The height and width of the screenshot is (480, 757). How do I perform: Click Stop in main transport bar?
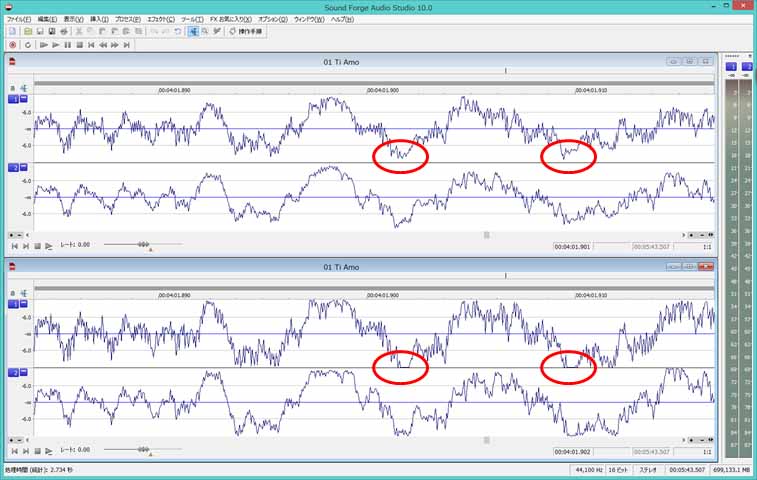79,45
